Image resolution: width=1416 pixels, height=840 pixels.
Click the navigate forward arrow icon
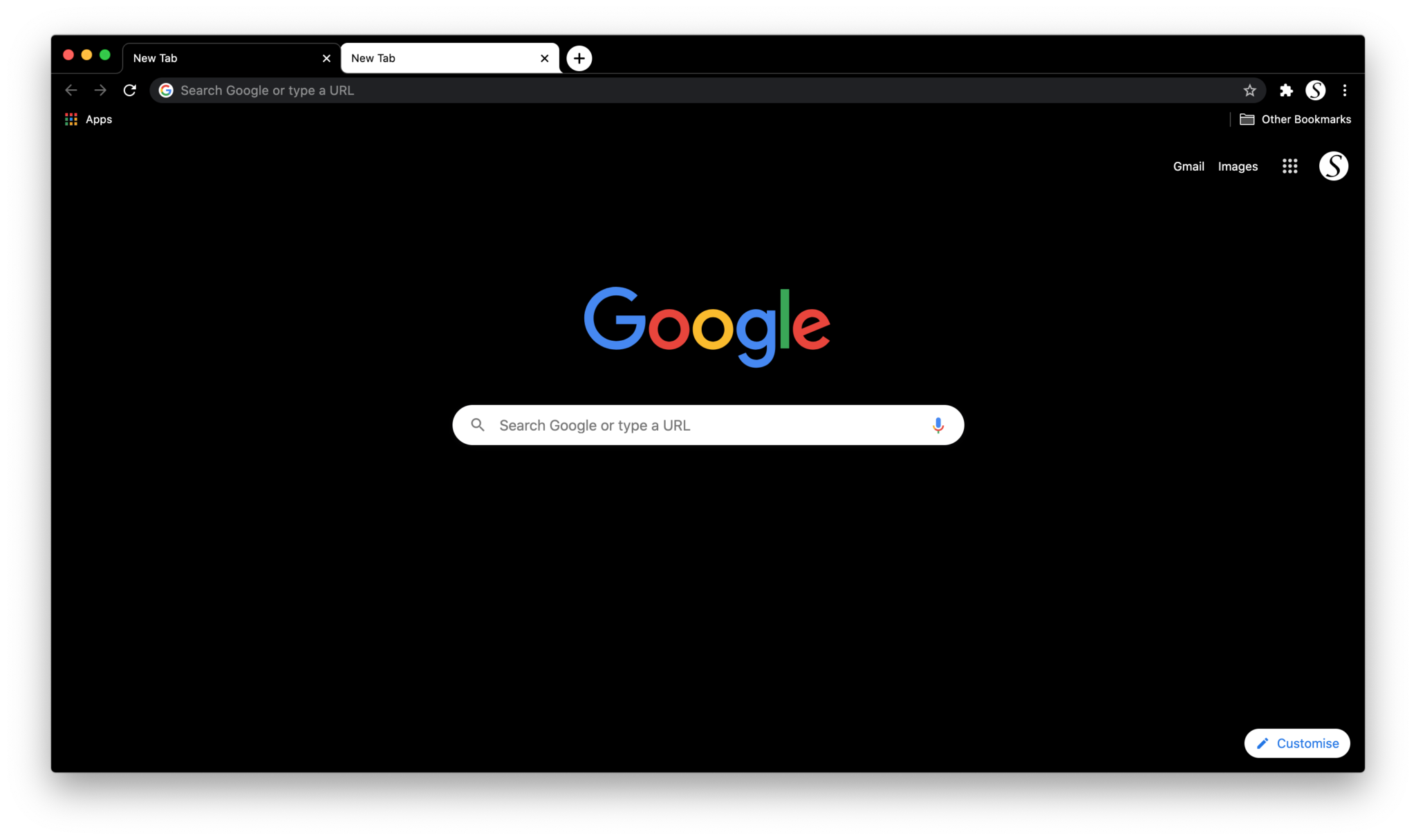coord(100,90)
